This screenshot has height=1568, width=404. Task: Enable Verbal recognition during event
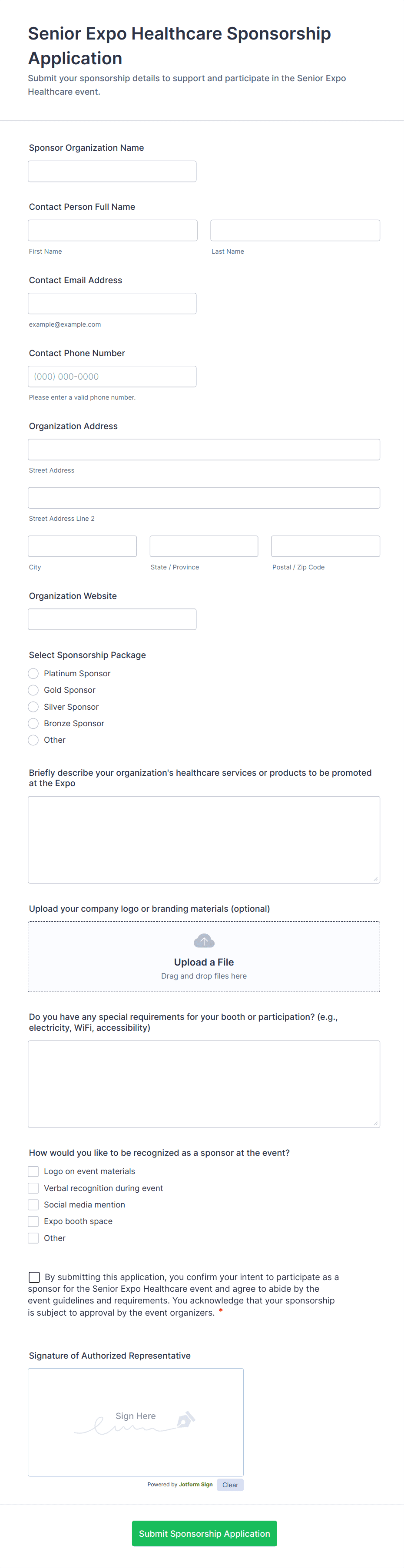point(33,1188)
